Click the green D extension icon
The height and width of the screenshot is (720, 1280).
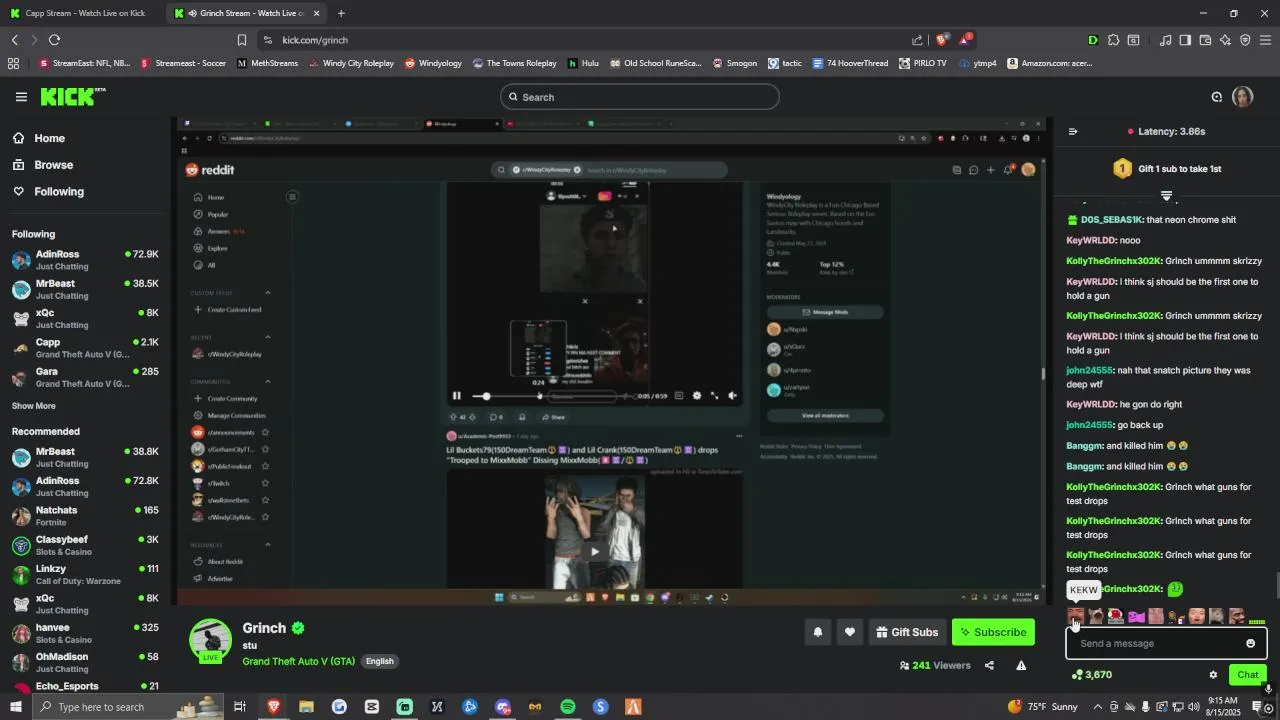1092,40
